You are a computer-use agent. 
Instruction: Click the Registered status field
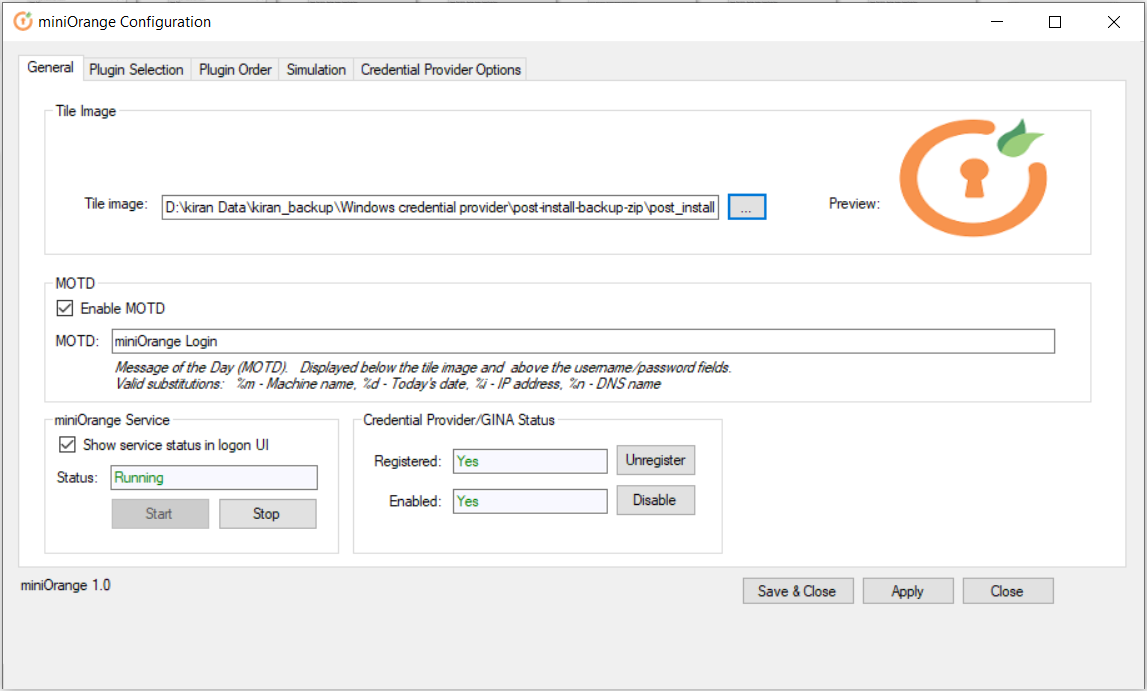pos(530,461)
